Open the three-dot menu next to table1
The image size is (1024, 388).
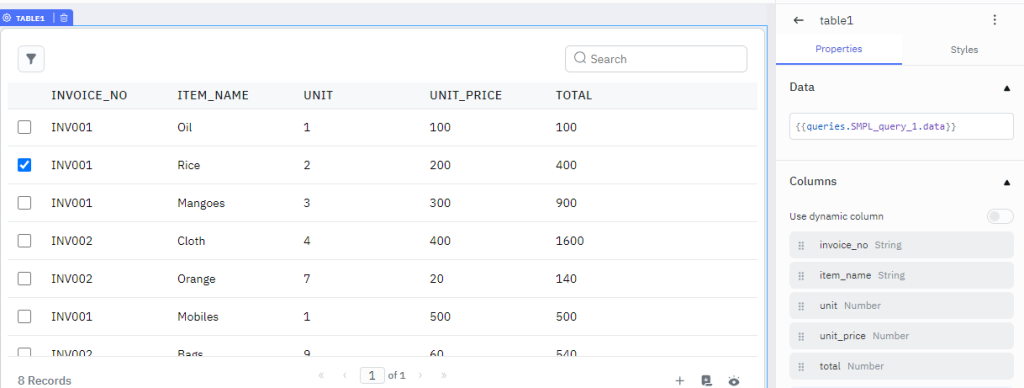(995, 20)
